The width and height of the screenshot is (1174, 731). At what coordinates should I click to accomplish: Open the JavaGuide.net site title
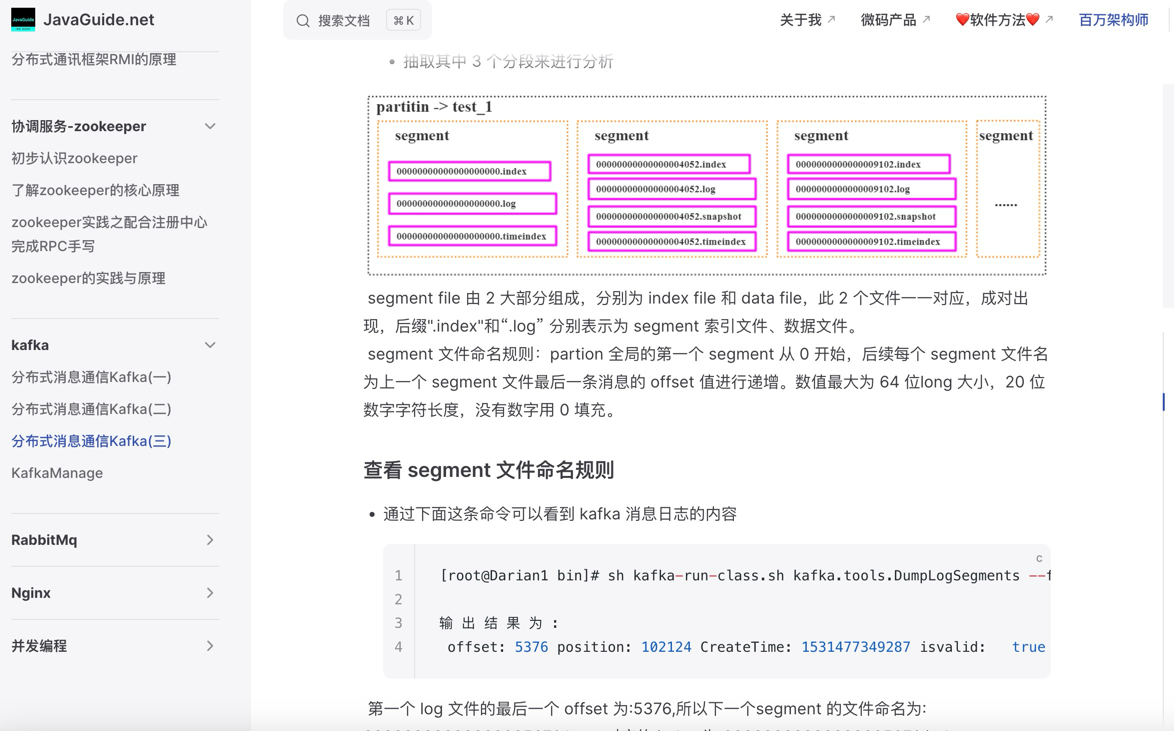[x=99, y=20]
